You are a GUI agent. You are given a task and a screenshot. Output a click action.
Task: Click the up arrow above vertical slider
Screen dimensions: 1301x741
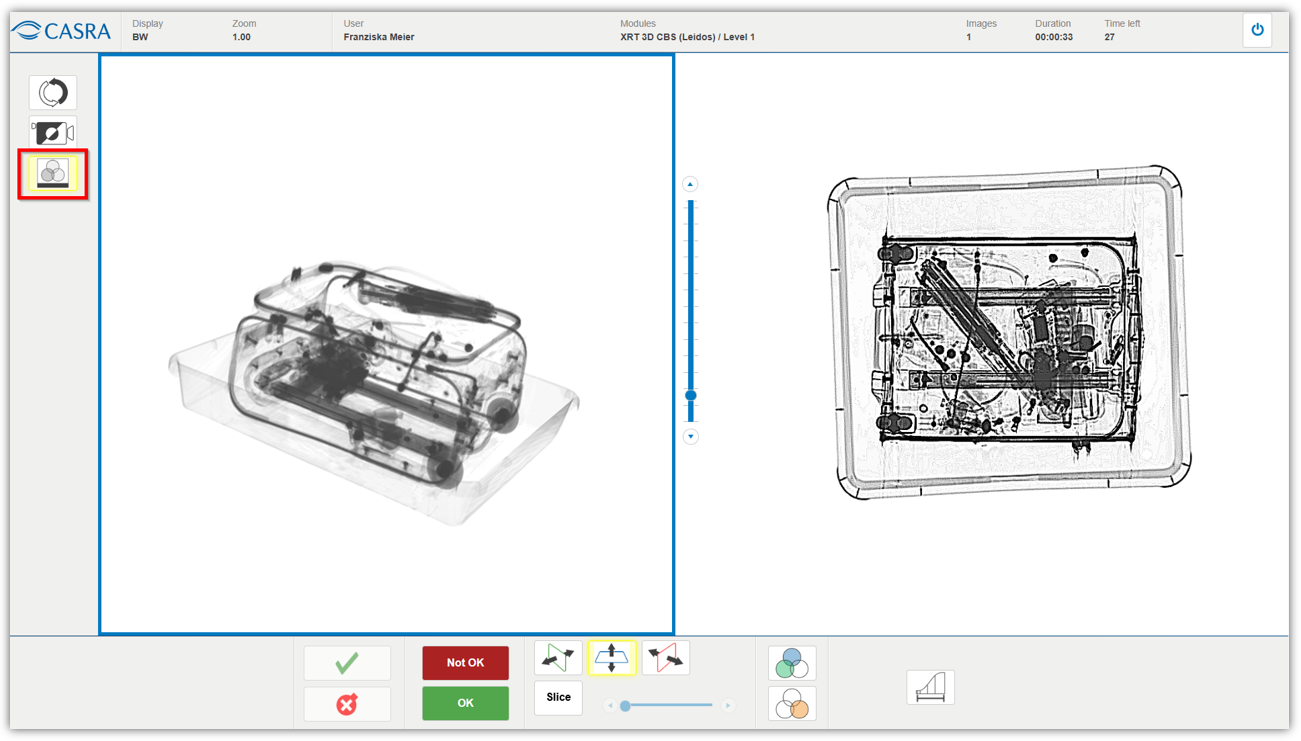click(690, 184)
